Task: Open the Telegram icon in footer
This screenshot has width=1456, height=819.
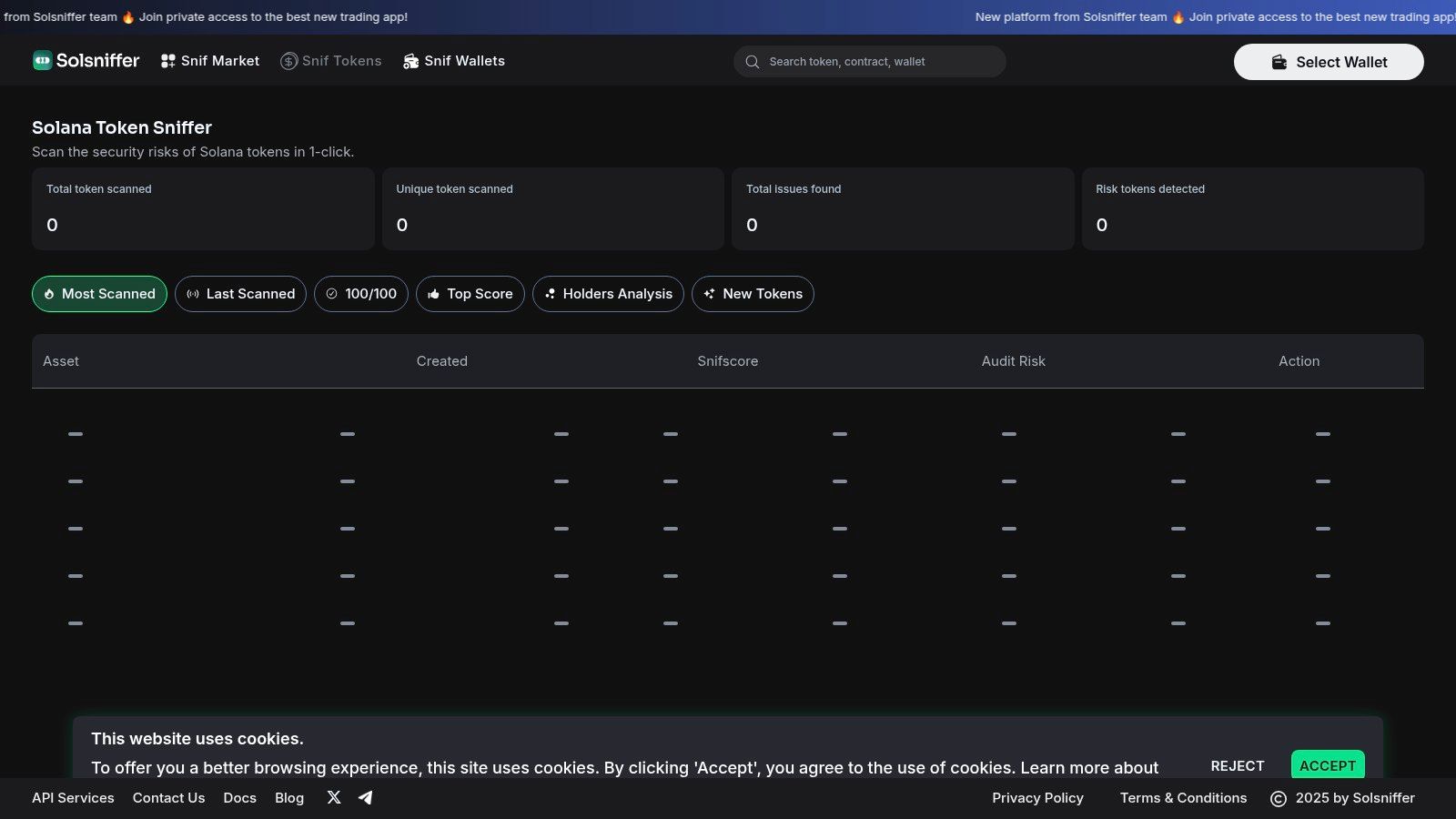Action: 366,797
